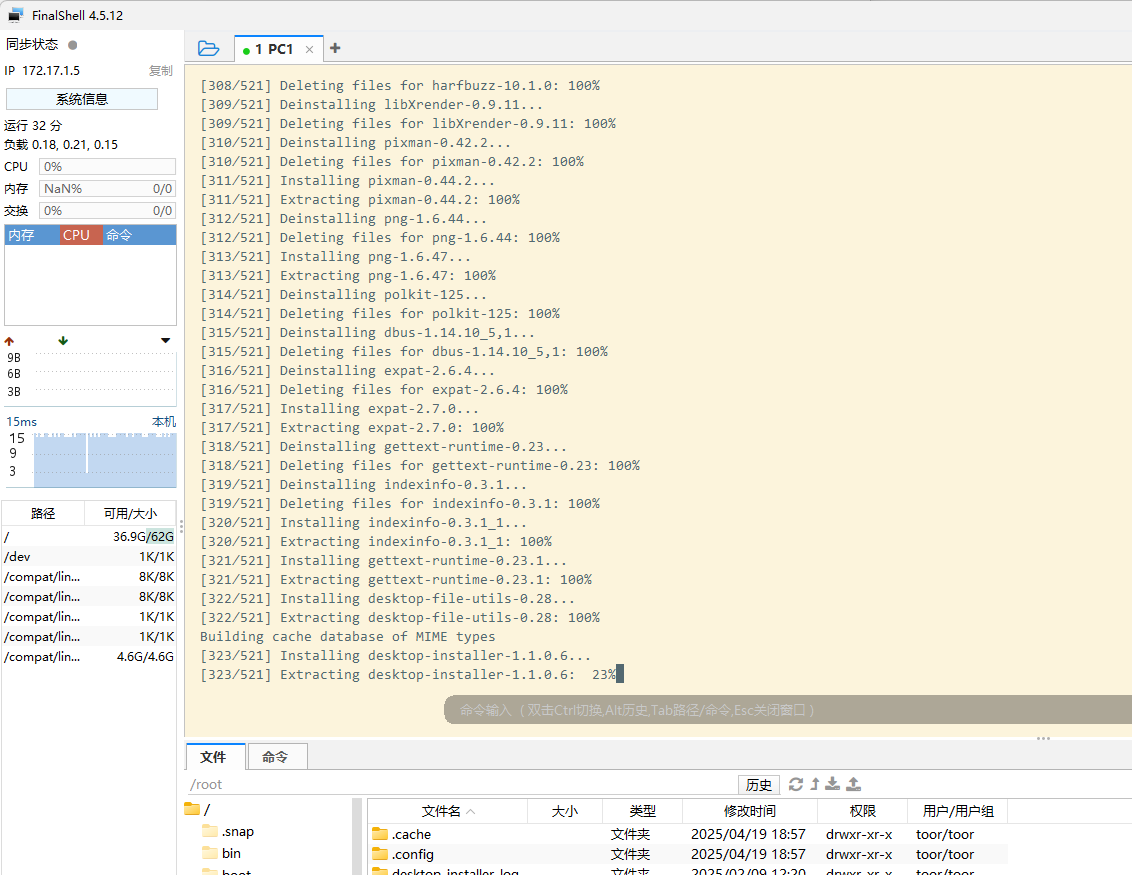Screen dimensions: 1132x875
Task: Refresh the /root file listing
Action: pos(796,784)
